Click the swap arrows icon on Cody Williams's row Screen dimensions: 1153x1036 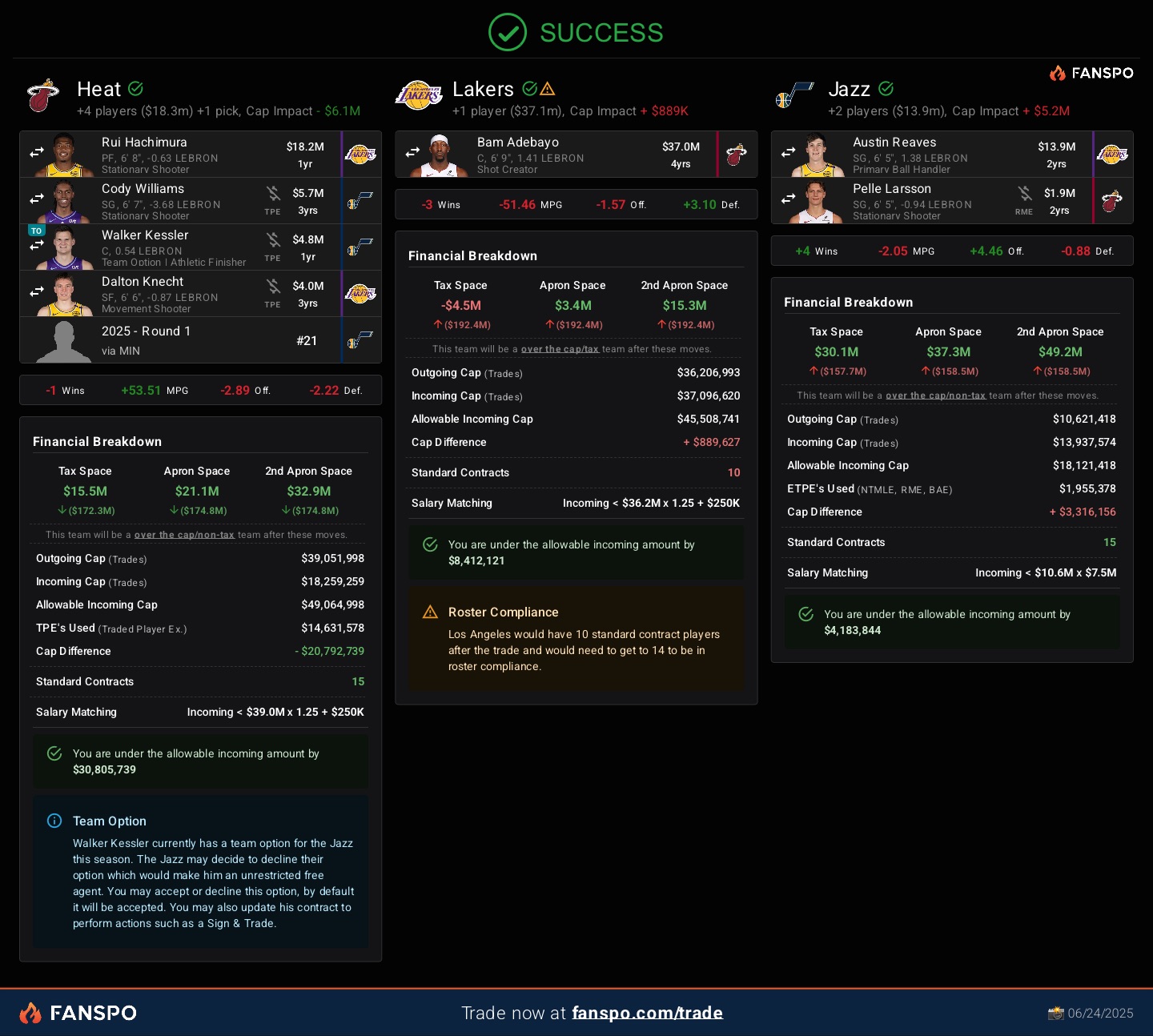37,198
